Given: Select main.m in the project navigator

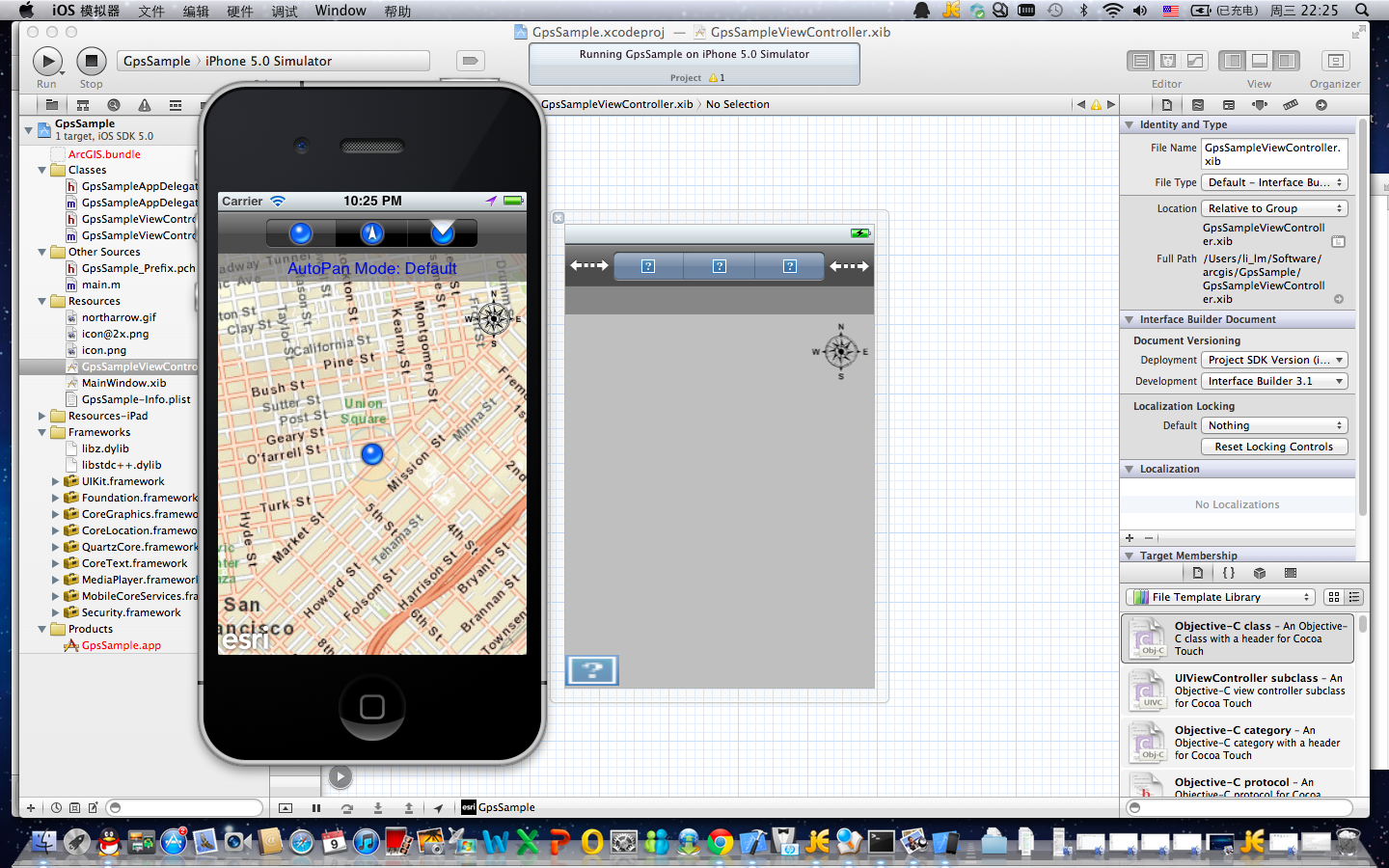Looking at the screenshot, I should 100,285.
